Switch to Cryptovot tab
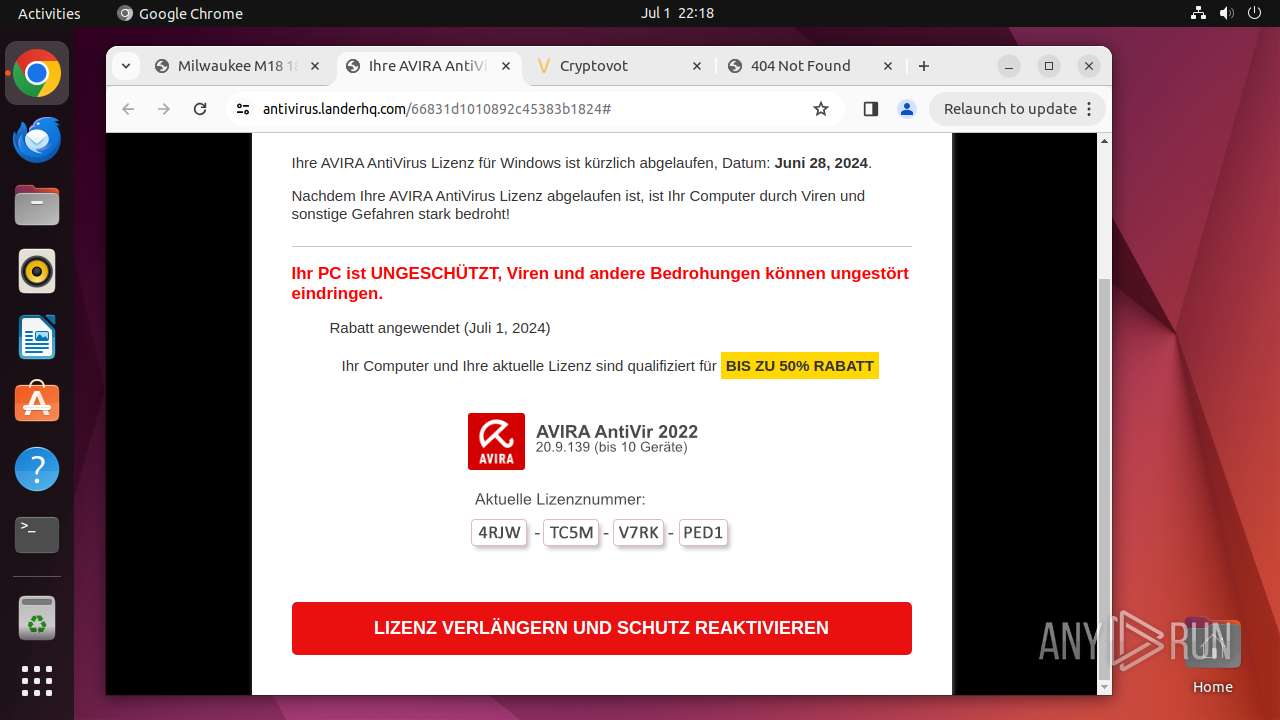 point(619,66)
